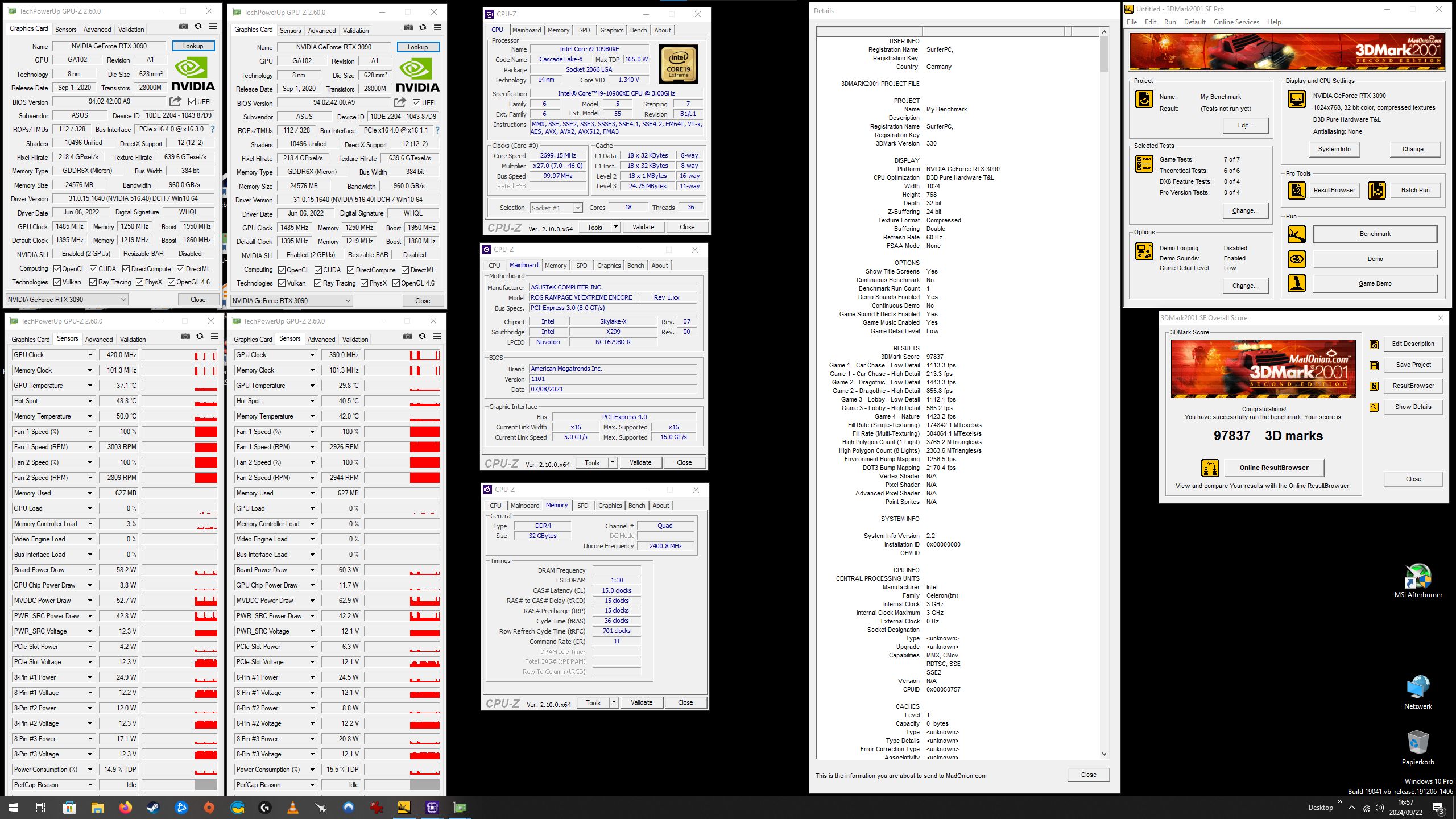
Task: Switch to SPD tab in CPU-Z Mainboard window
Action: coord(581,266)
